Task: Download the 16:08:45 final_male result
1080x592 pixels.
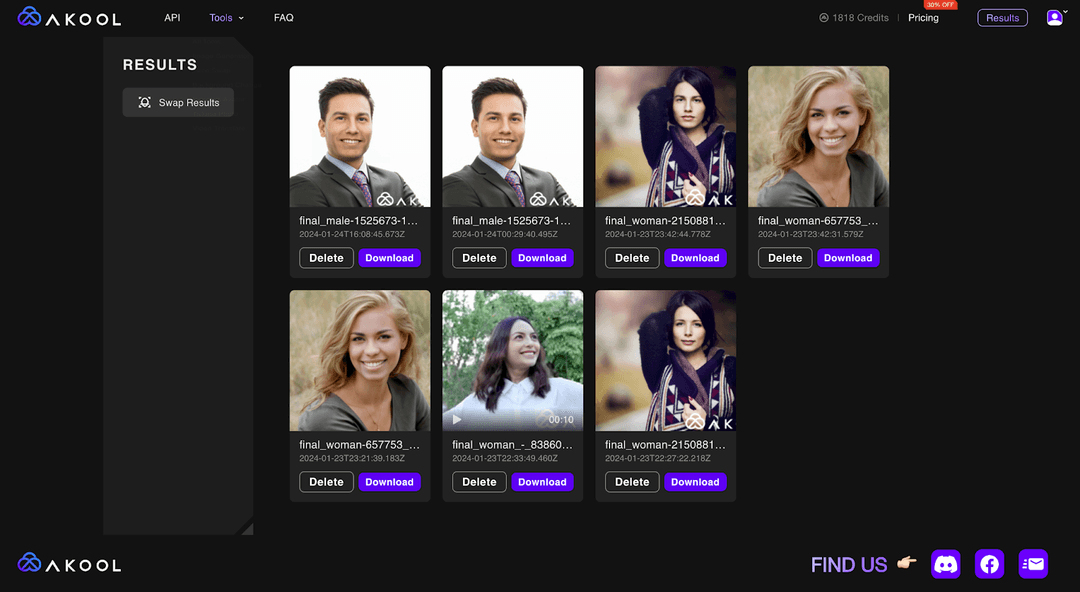Action: [389, 258]
